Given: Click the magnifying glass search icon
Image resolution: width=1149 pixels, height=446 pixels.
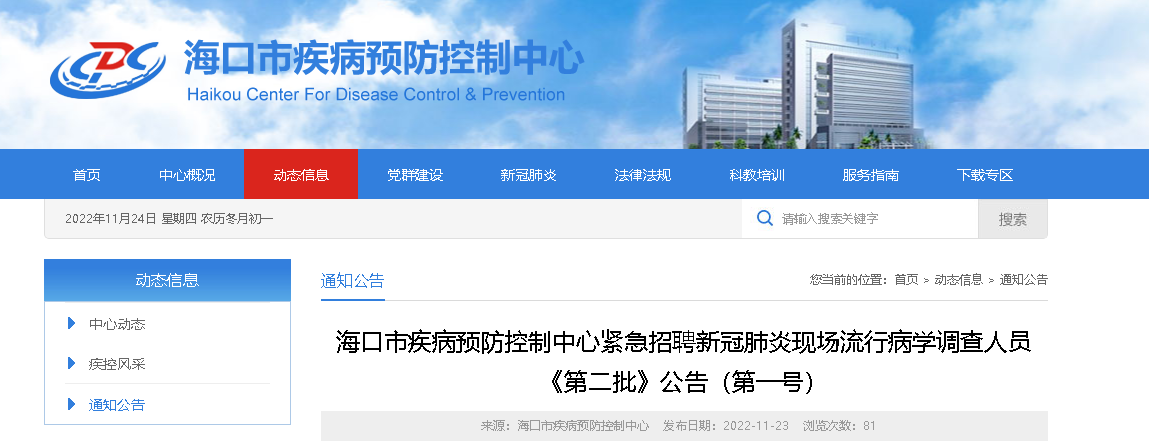Looking at the screenshot, I should click(765, 218).
